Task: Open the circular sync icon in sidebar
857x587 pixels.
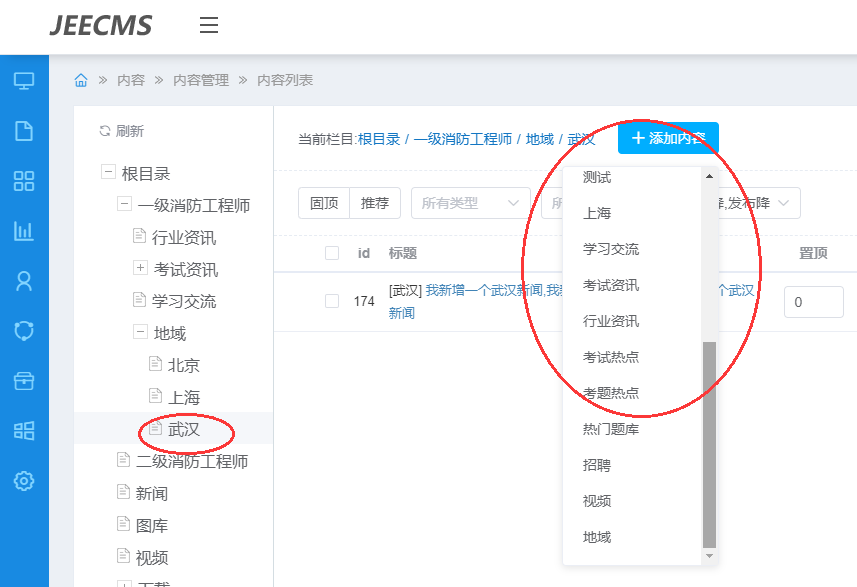Action: click(x=24, y=331)
